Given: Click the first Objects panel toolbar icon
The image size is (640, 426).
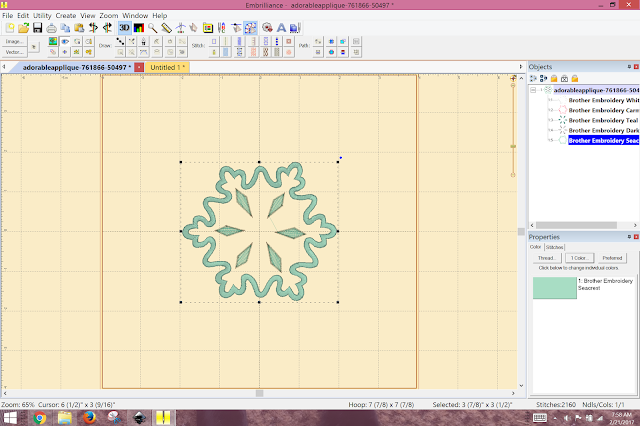Looking at the screenshot, I should tap(533, 78).
